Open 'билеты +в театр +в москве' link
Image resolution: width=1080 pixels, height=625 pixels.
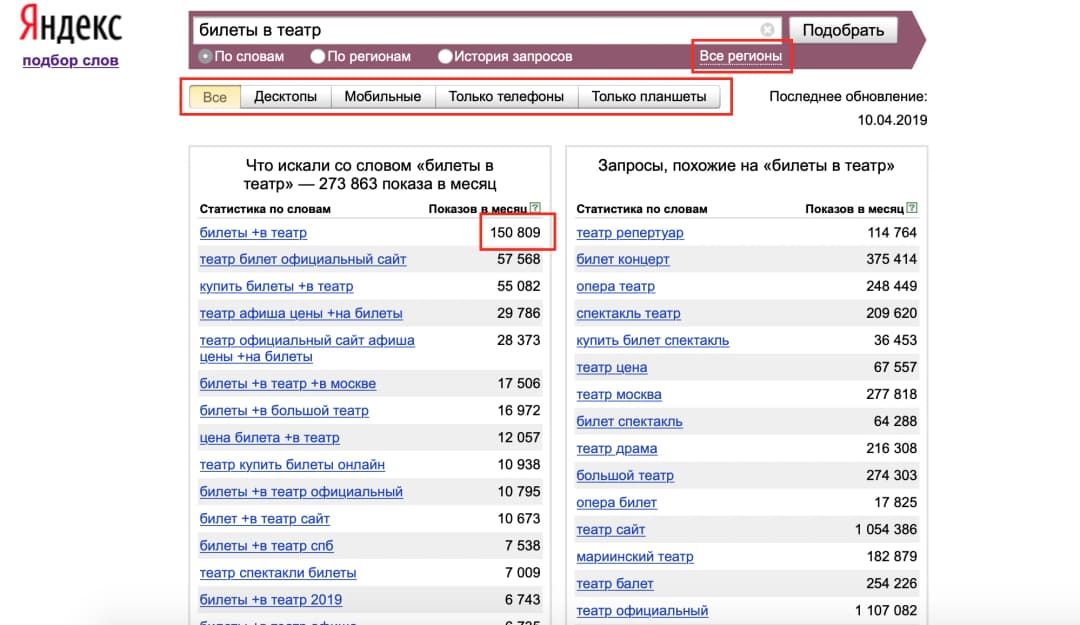pos(288,384)
